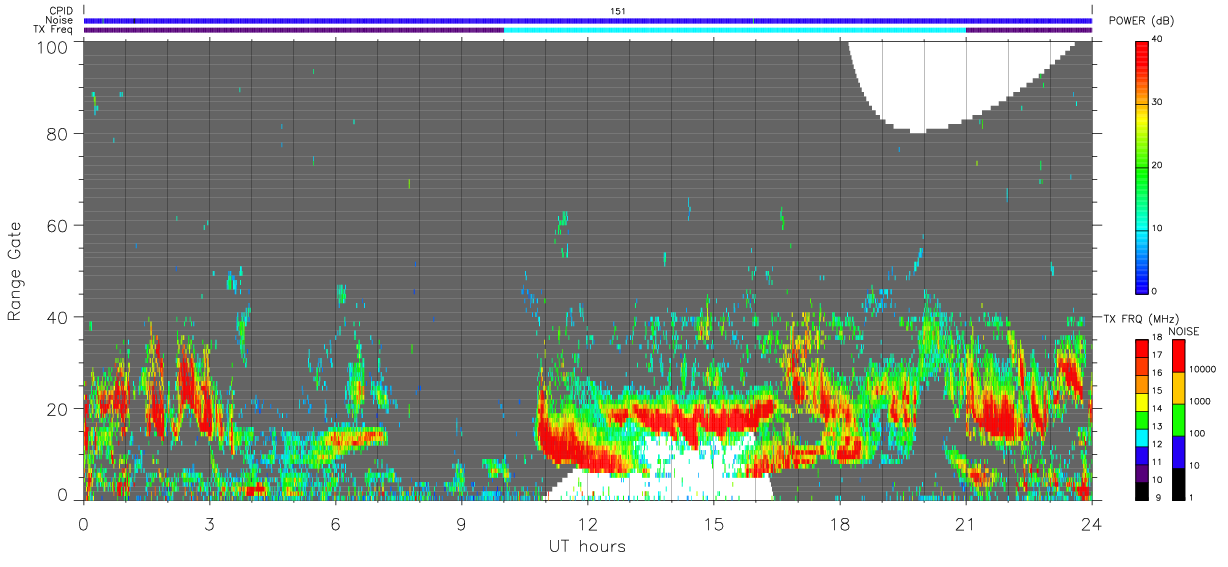This screenshot has width=1228, height=567.
Task: Click the POWER (dB) colorbar title
Action: [1141, 21]
